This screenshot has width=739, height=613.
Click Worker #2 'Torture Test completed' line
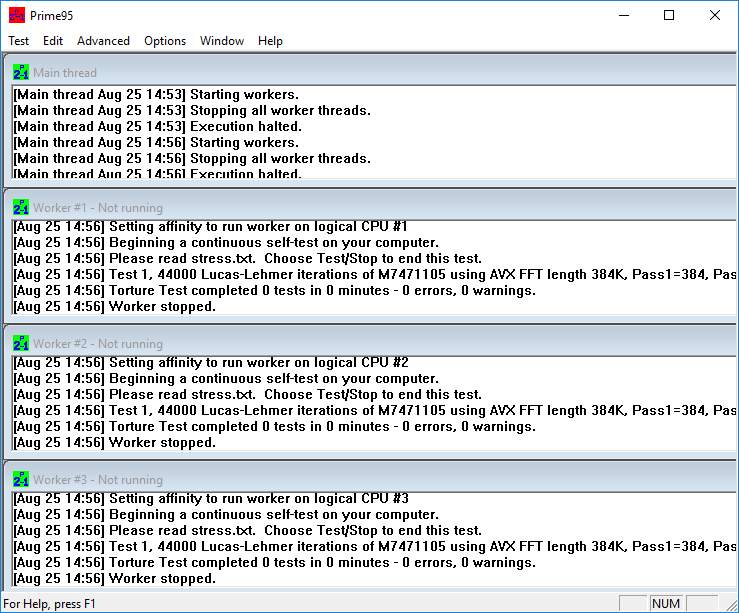[274, 426]
